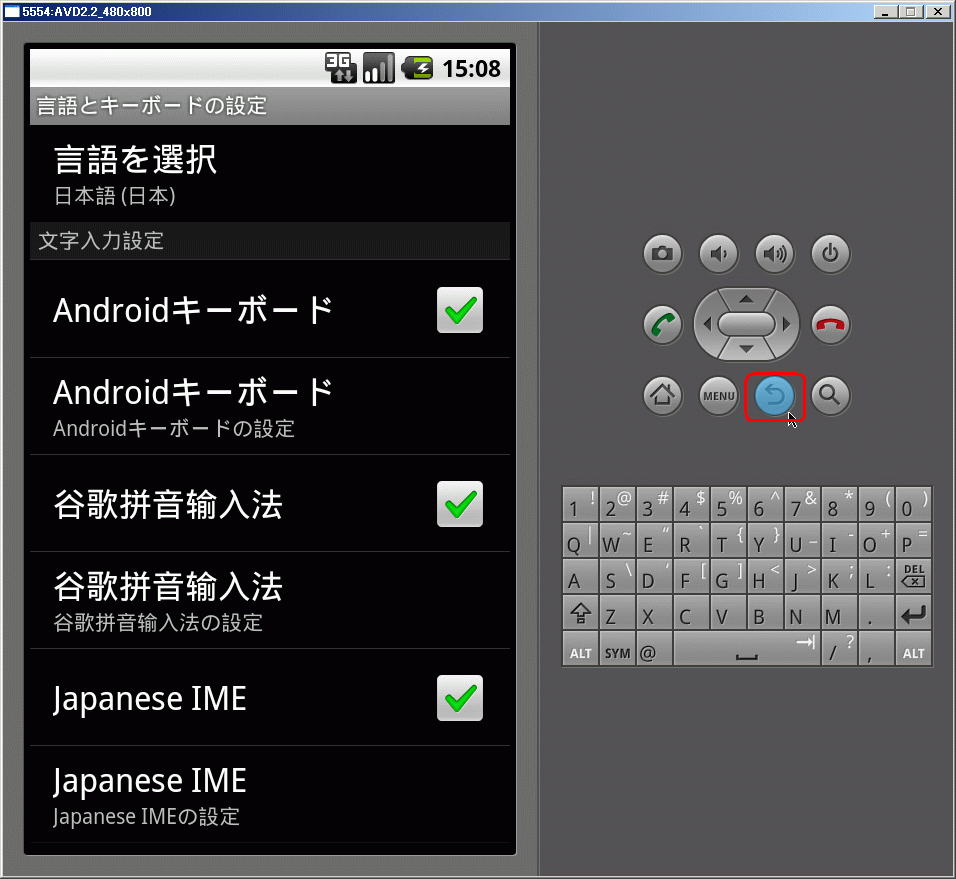Click the emulator window system icon
This screenshot has width=956, height=879.
click(x=12, y=12)
